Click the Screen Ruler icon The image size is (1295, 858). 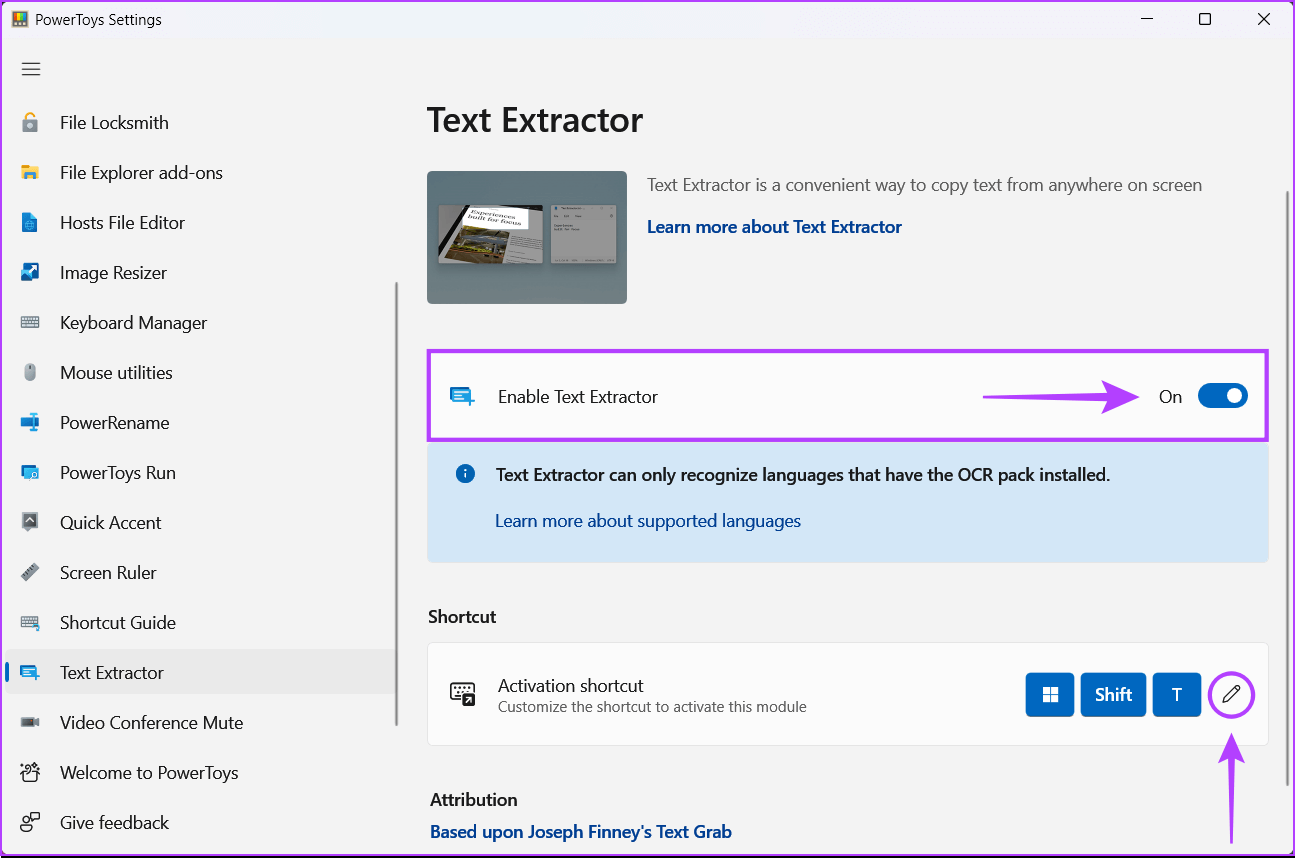[30, 573]
